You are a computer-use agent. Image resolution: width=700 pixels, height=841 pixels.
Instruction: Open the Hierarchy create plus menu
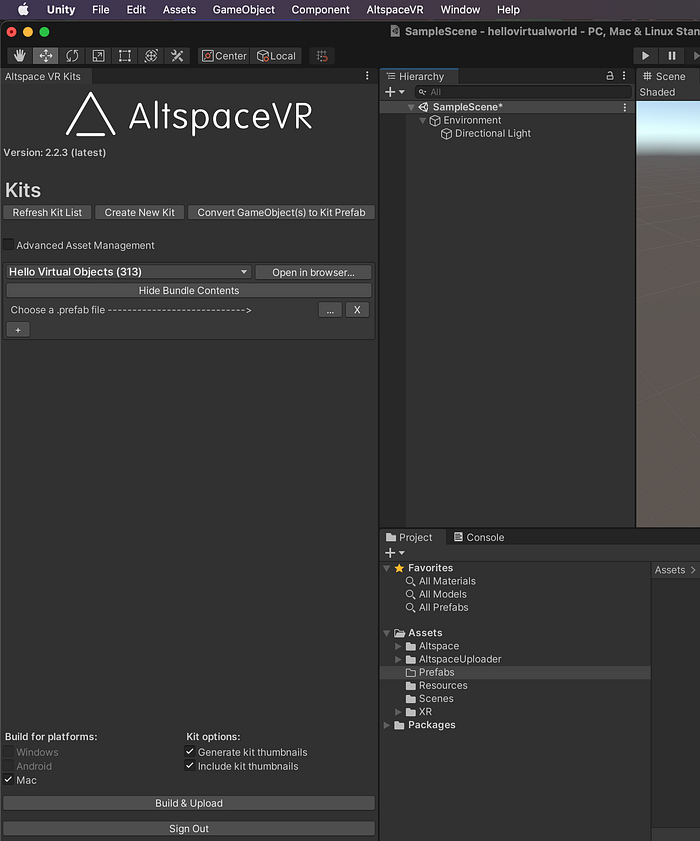(395, 92)
